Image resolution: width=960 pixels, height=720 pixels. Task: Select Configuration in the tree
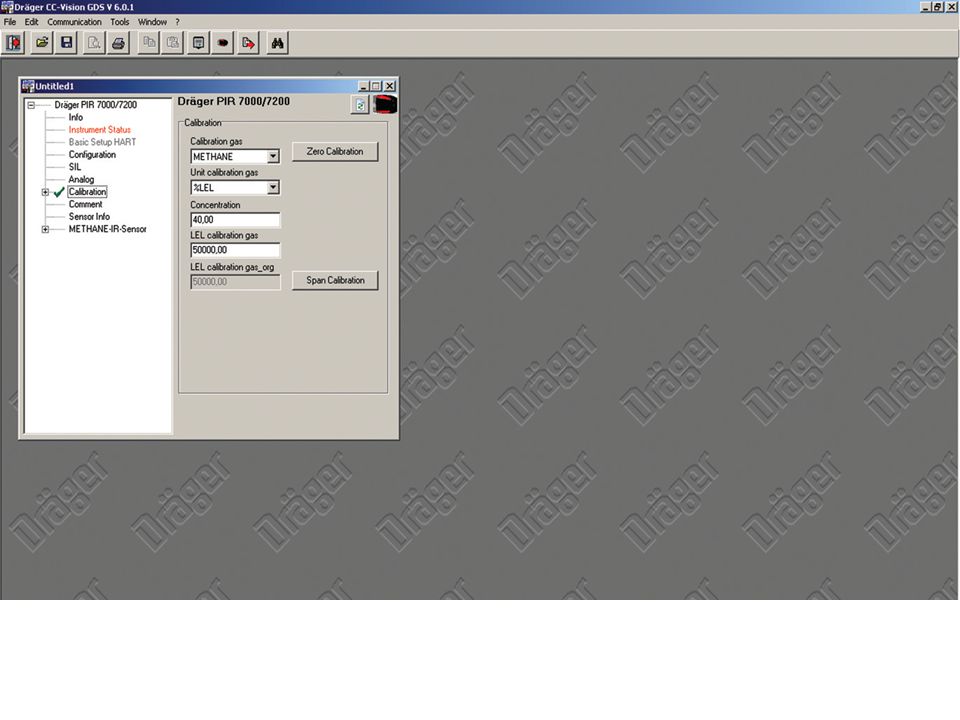tap(92, 155)
